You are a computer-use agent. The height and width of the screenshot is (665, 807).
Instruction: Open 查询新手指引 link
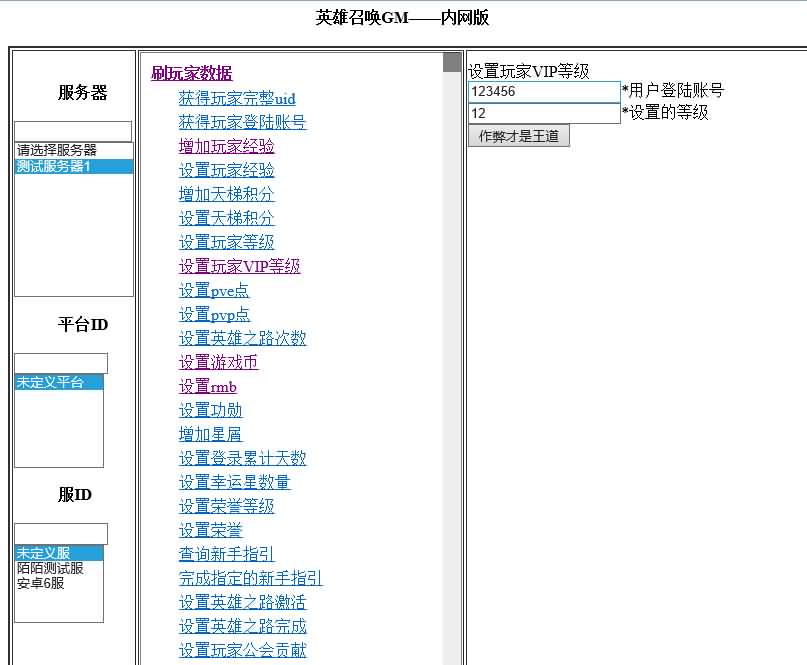click(226, 554)
